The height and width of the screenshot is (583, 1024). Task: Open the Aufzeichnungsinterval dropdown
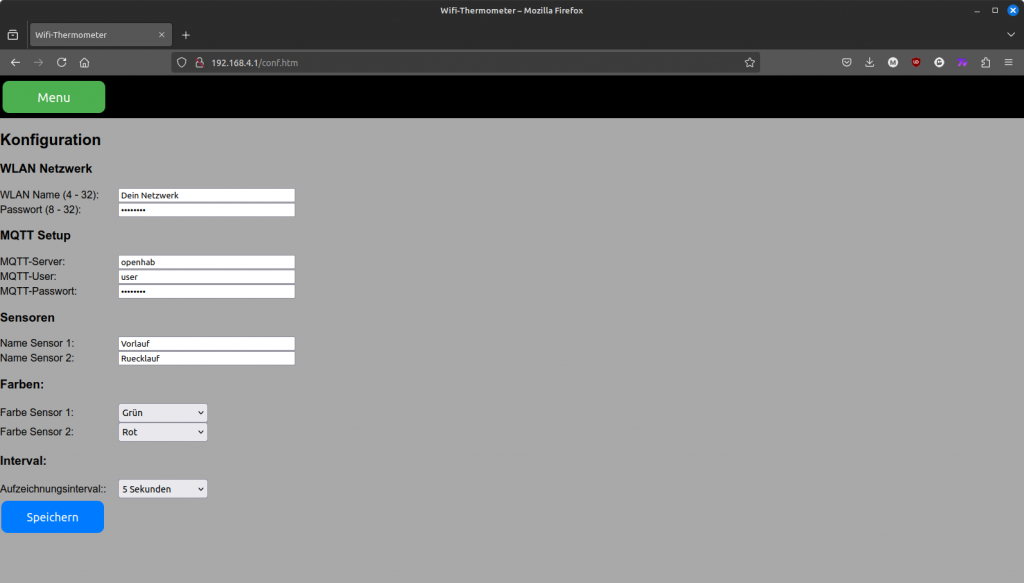click(x=163, y=489)
